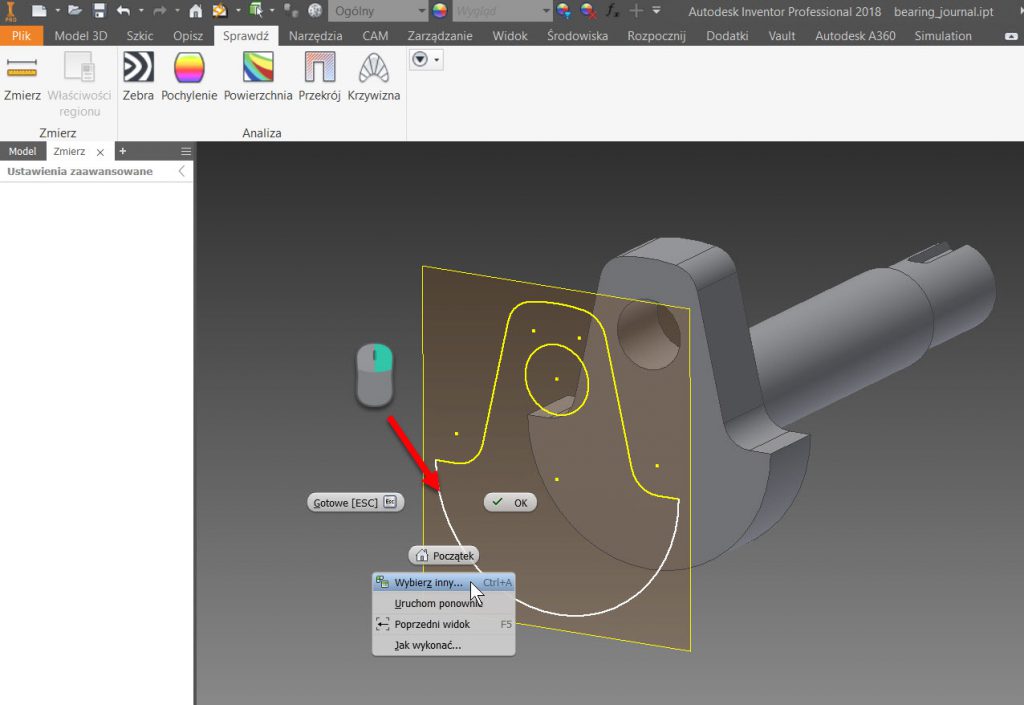Viewport: 1024px width, 705px height.
Task: Close the Zmierz browser tab
Action: pos(100,152)
